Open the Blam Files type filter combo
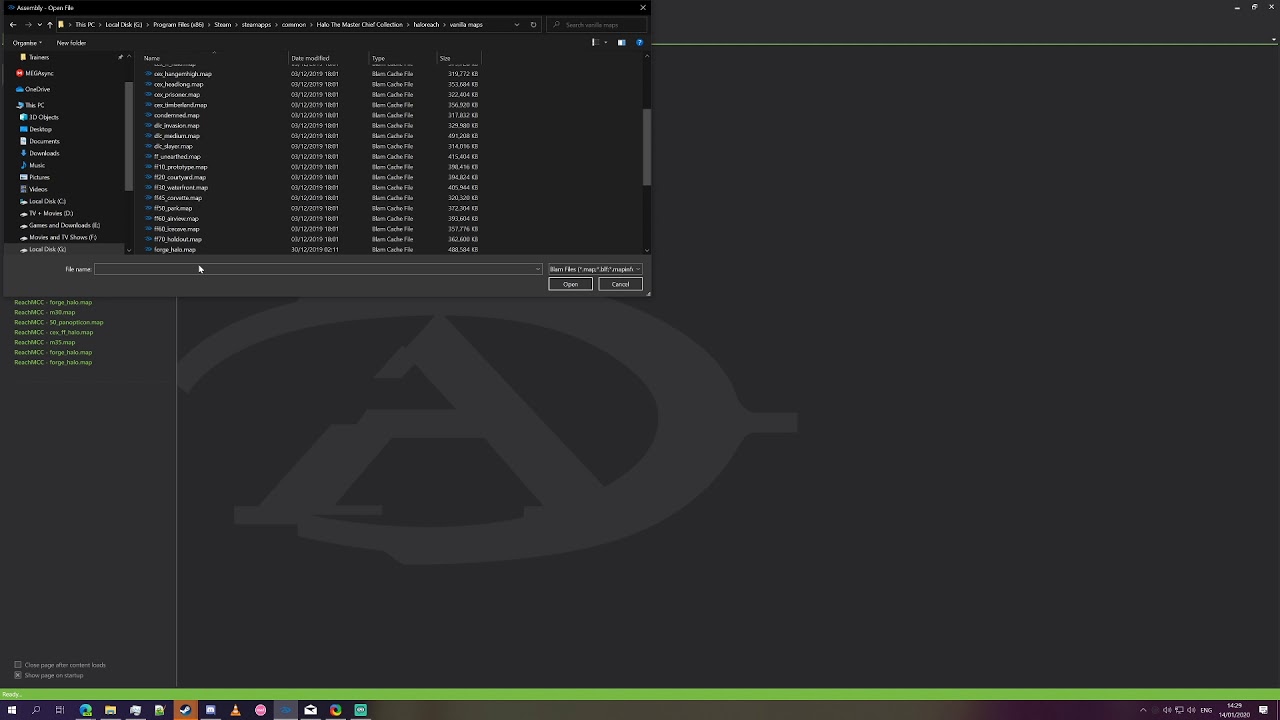This screenshot has height=720, width=1280. pyautogui.click(x=594, y=269)
